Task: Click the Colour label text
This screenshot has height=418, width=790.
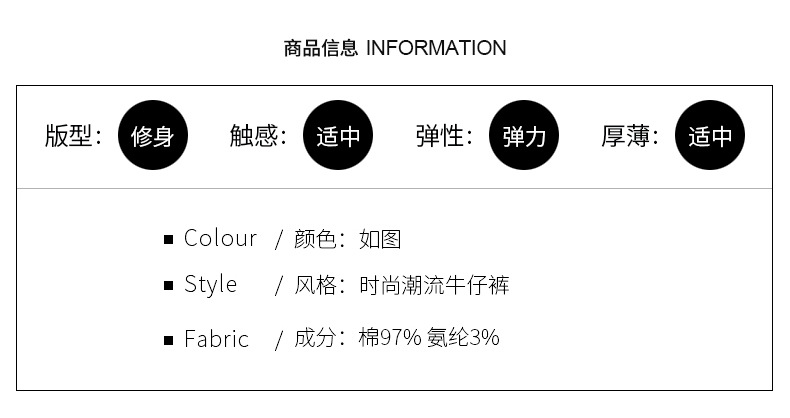Action: click(x=220, y=239)
